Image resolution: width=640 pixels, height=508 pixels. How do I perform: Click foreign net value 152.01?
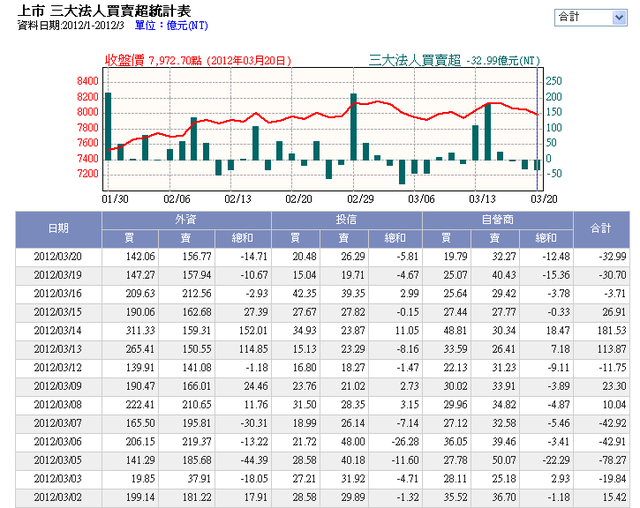253,331
